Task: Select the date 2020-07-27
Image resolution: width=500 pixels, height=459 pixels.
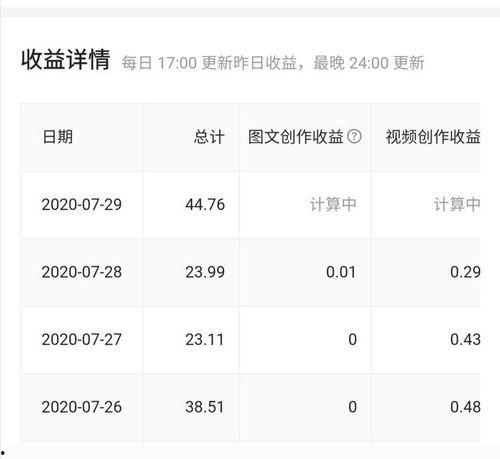Action: [82, 340]
